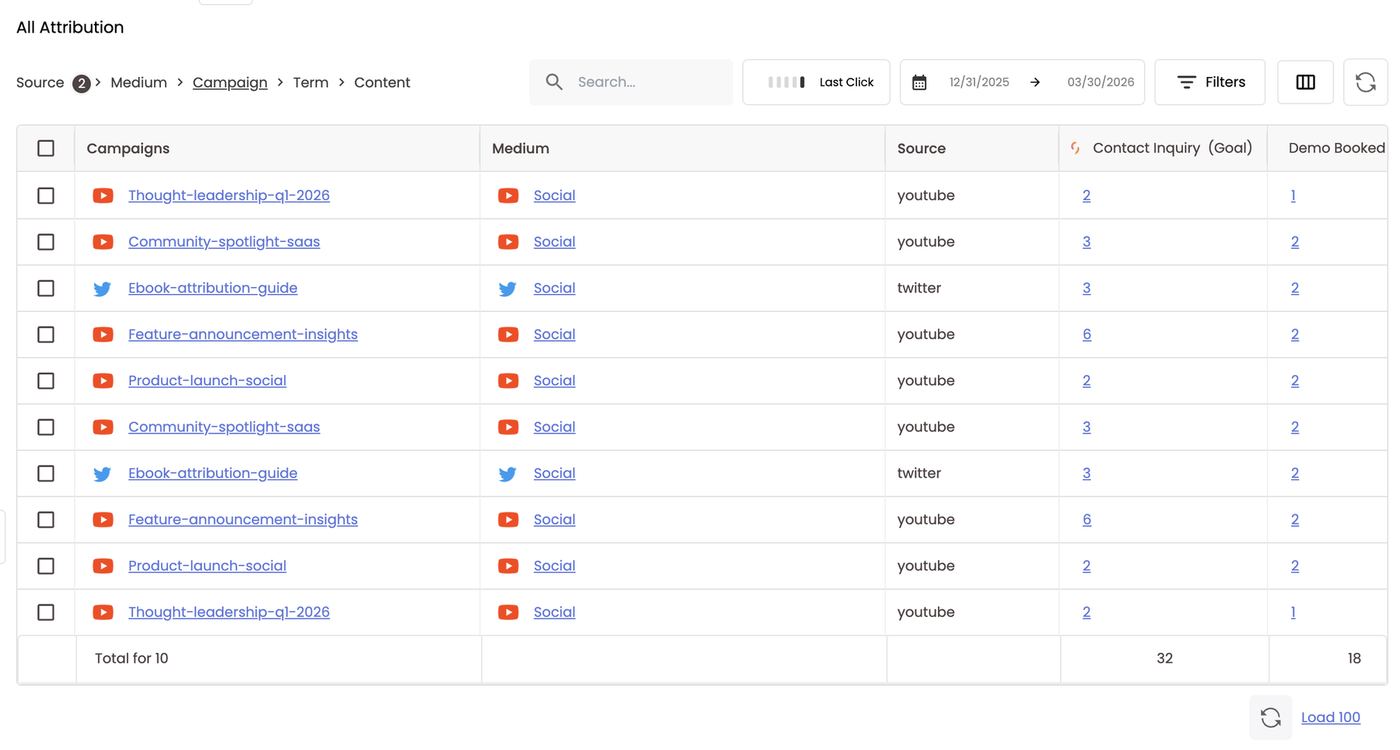Select the total value 18 in the footer
Image resolution: width=1400 pixels, height=750 pixels.
tap(1354, 658)
